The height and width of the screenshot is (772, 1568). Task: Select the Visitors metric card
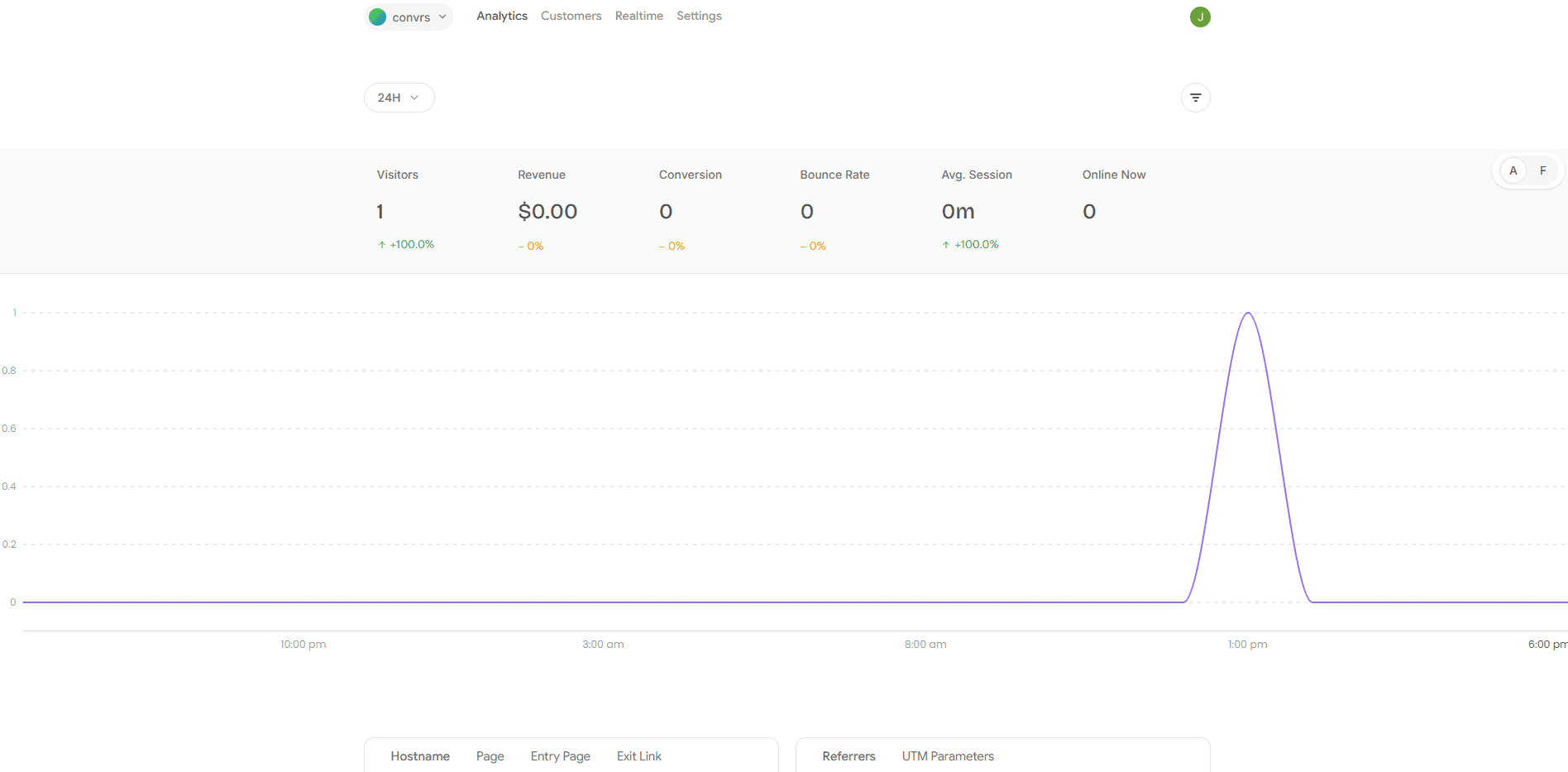tap(434, 210)
